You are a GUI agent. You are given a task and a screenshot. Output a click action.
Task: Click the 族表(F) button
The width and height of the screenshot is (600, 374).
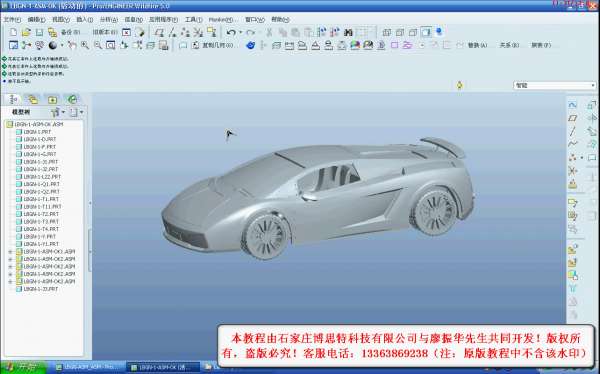(x=541, y=45)
